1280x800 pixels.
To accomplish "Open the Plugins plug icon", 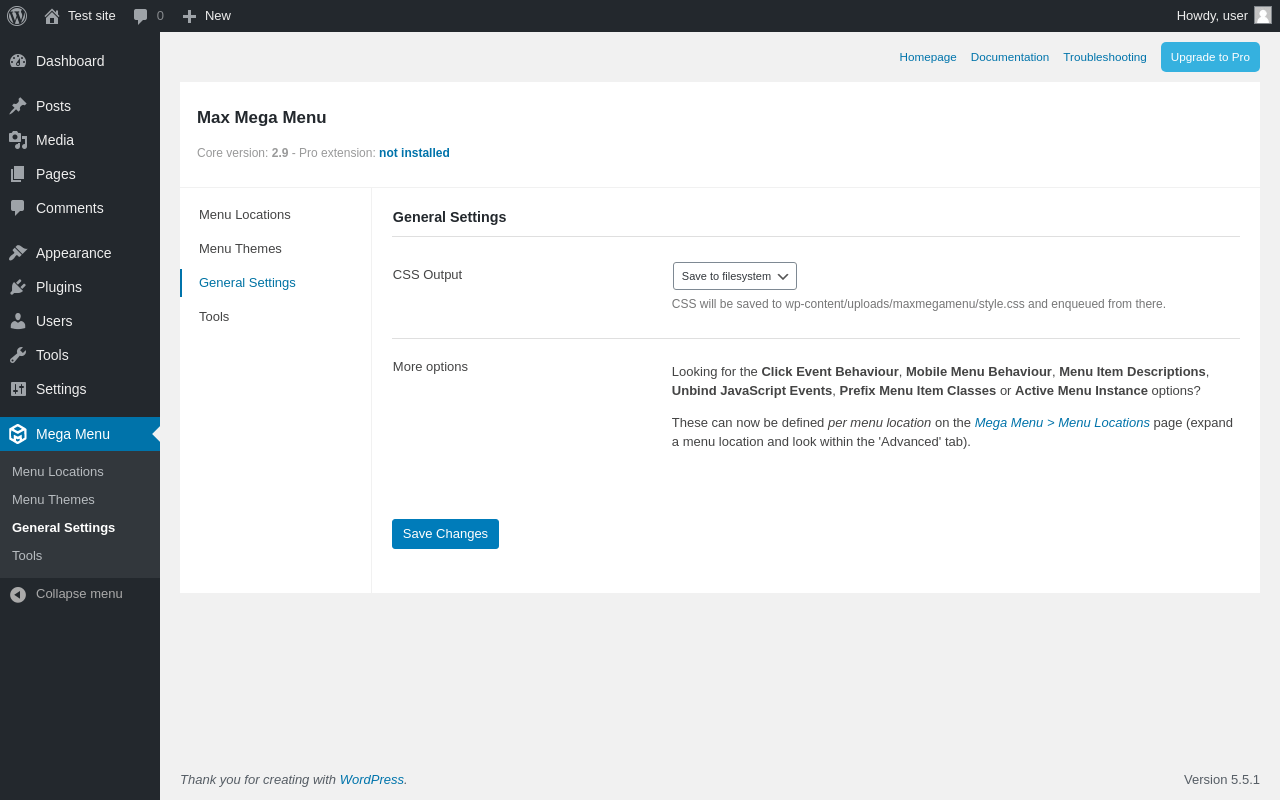I will point(18,287).
